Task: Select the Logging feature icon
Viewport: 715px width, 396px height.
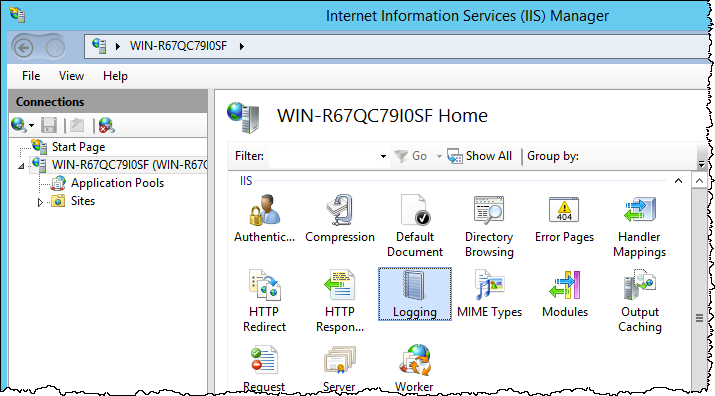Action: [x=415, y=294]
